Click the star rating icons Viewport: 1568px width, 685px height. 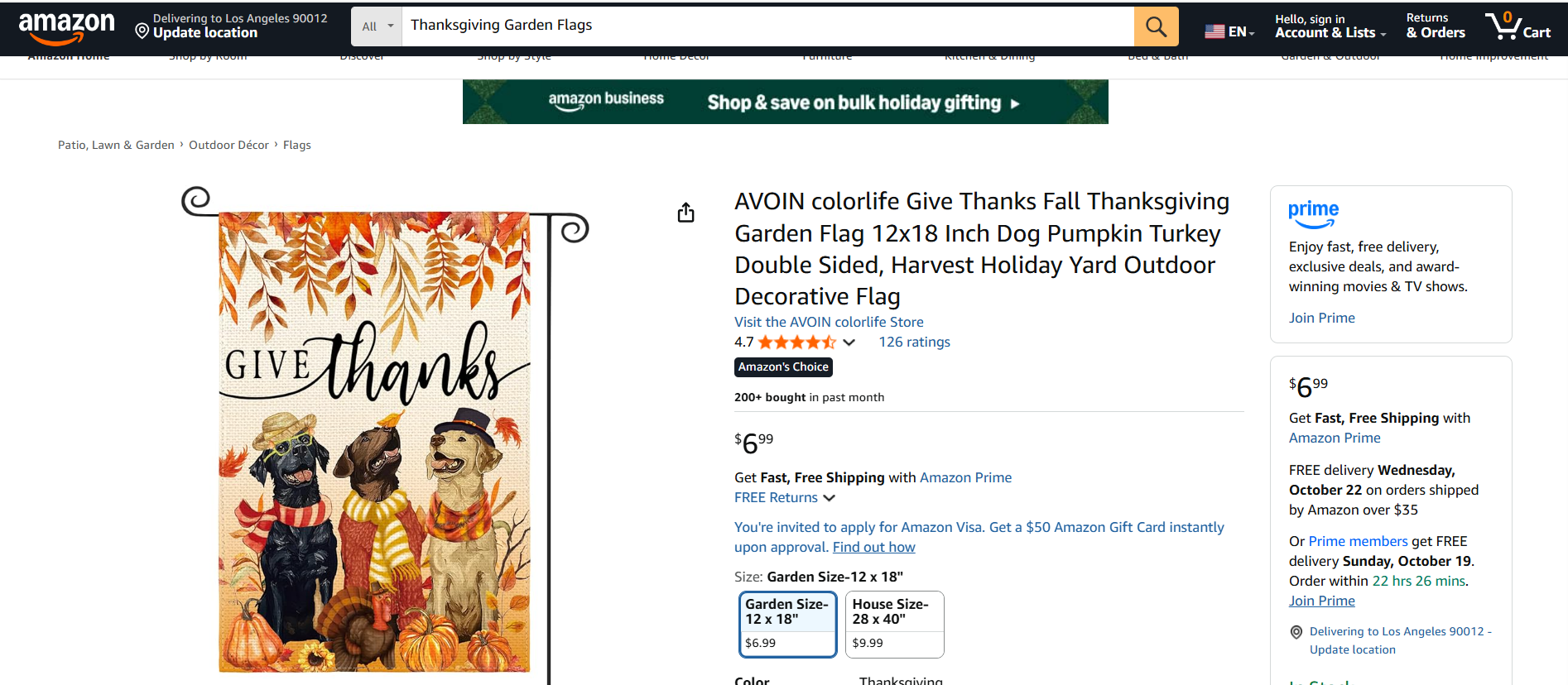(796, 342)
